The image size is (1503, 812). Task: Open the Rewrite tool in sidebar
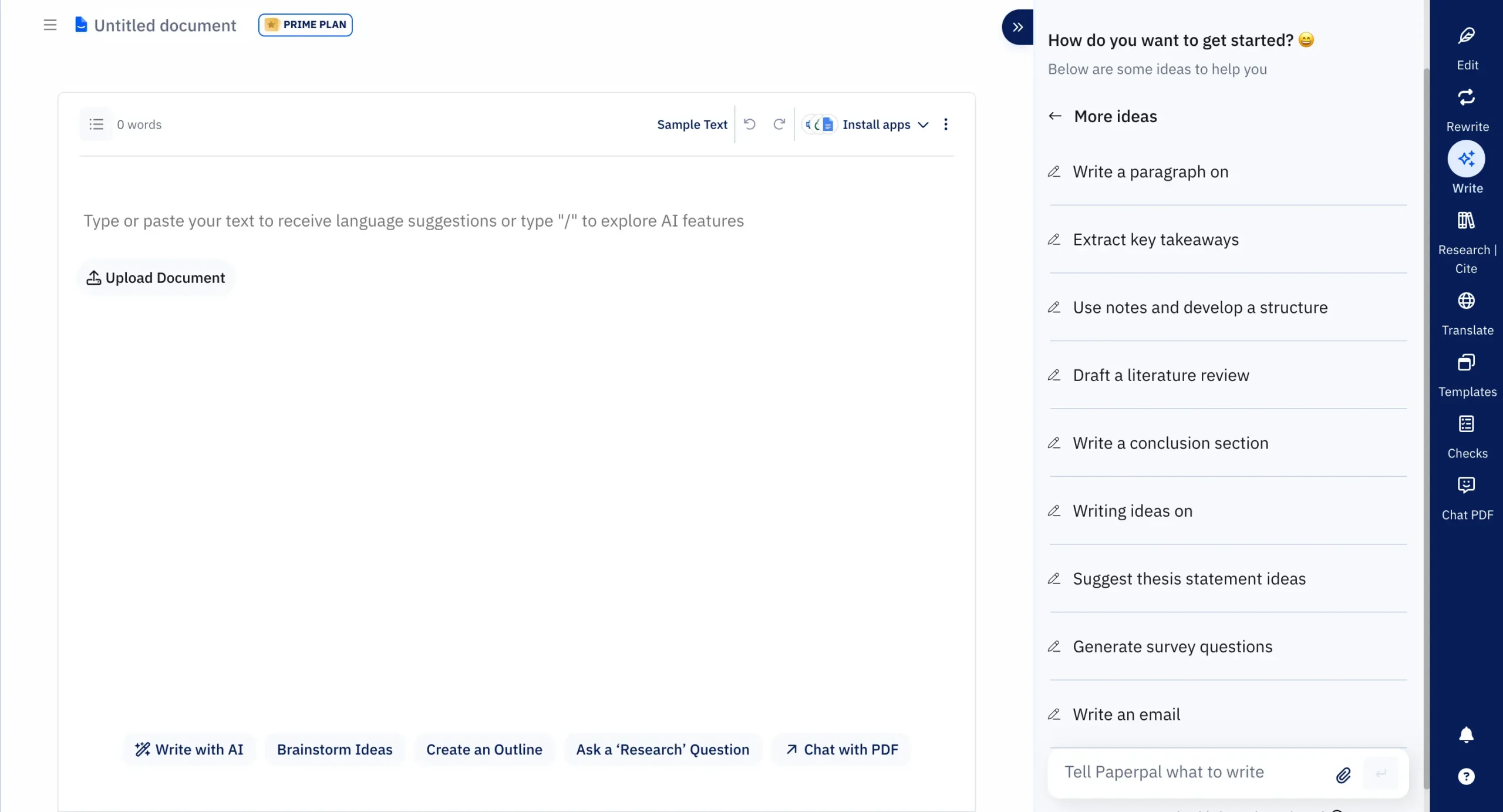click(x=1467, y=110)
